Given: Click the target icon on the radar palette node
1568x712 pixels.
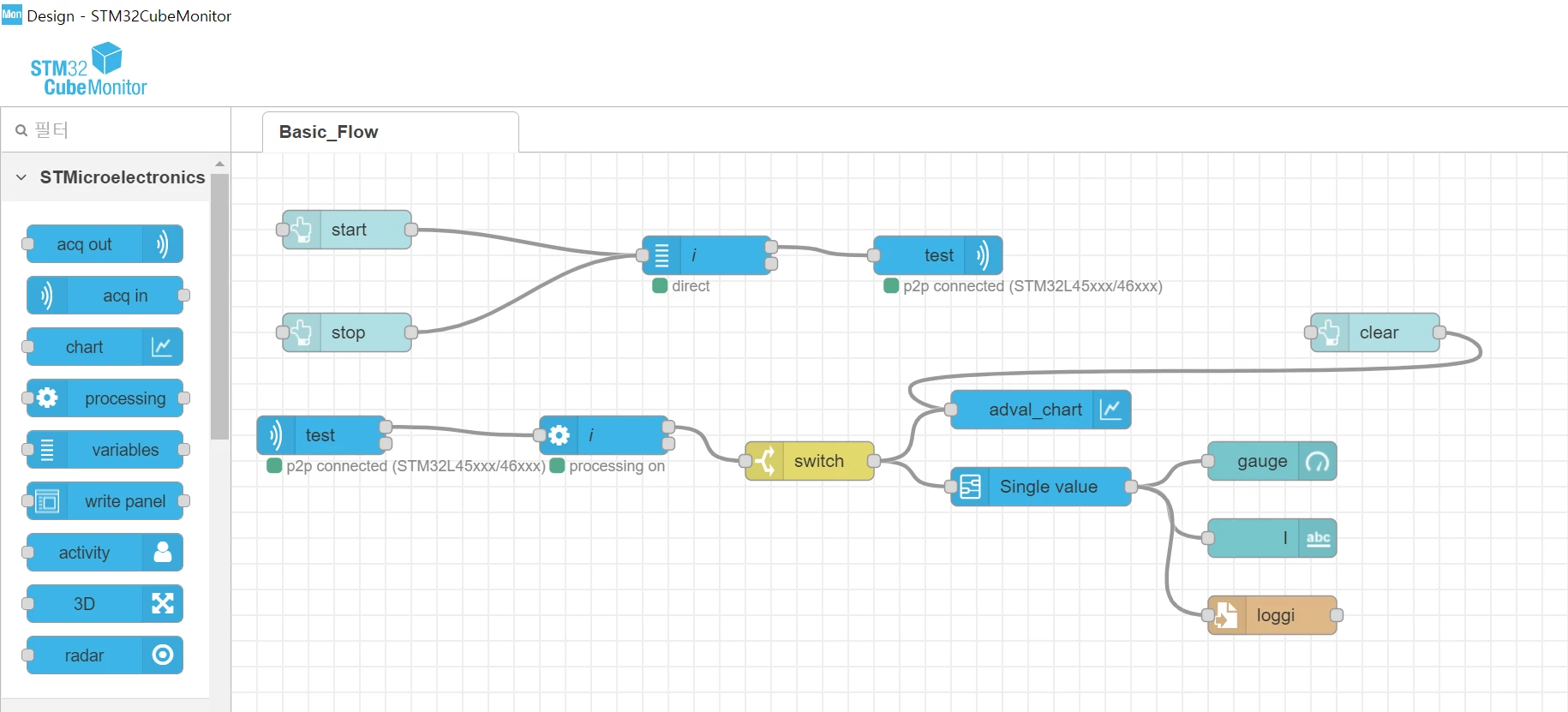Looking at the screenshot, I should (x=162, y=655).
